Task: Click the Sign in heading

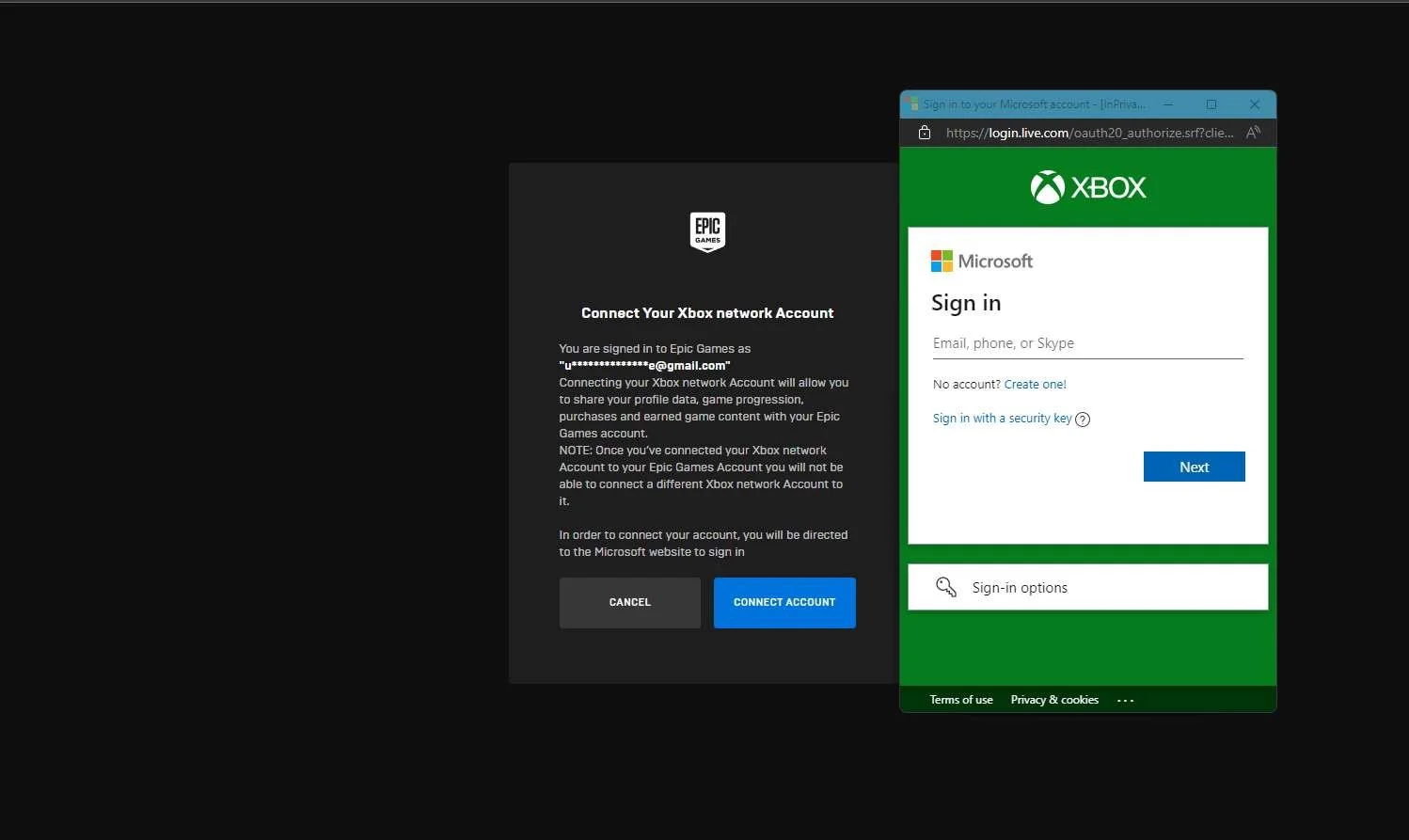Action: (966, 303)
